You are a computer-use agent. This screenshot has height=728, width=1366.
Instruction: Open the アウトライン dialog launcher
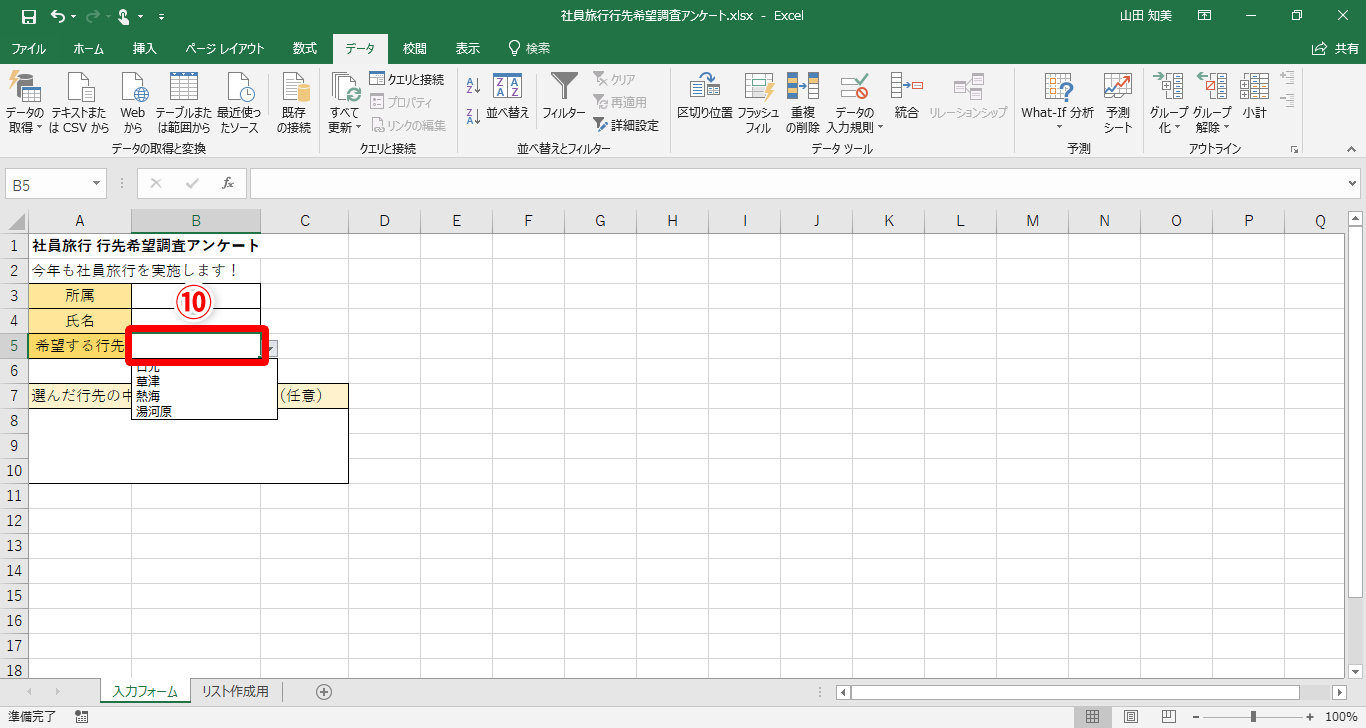click(1294, 149)
